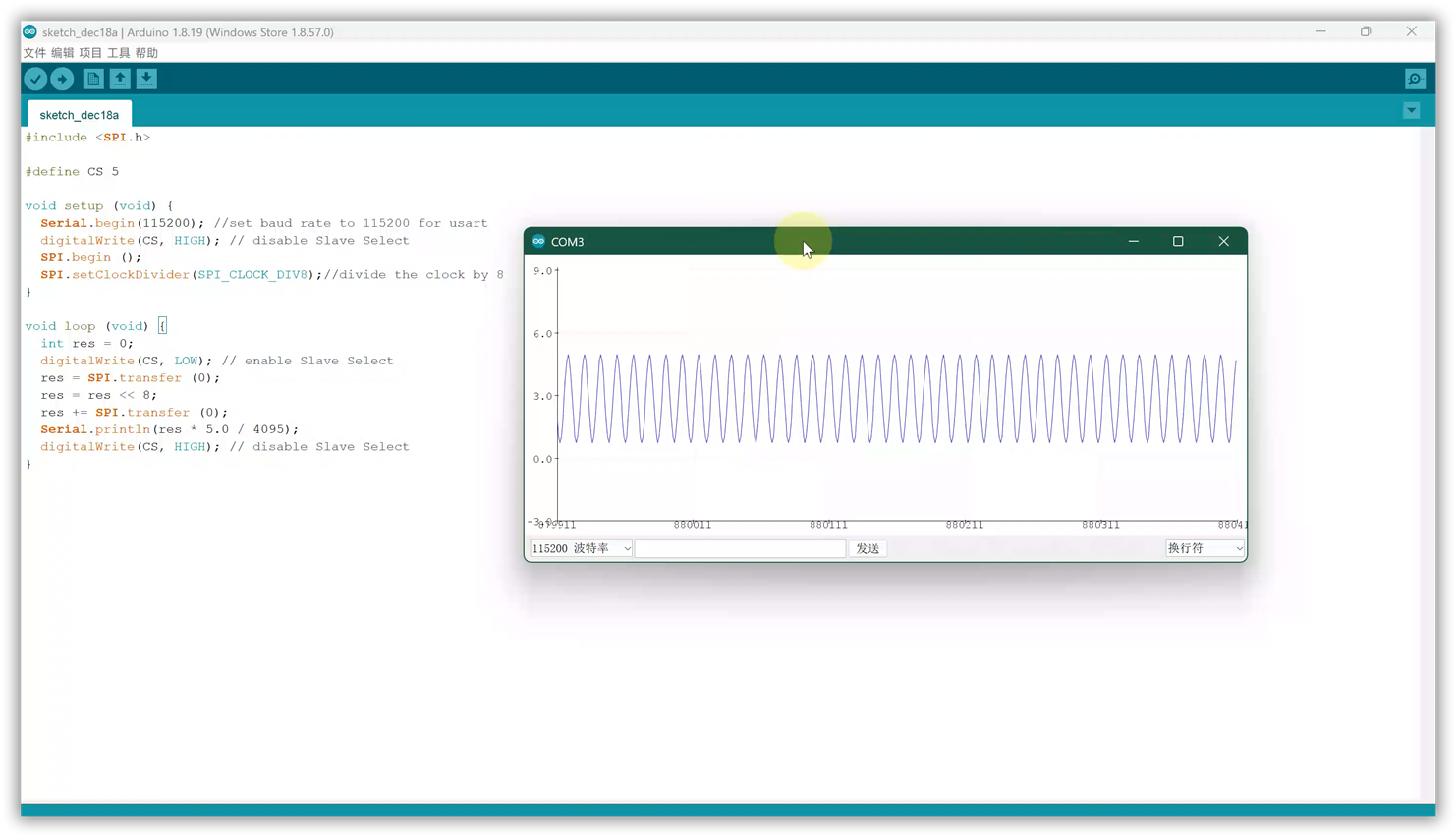The height and width of the screenshot is (837, 1456).
Task: Click the serial plotter send text field
Action: [x=740, y=548]
